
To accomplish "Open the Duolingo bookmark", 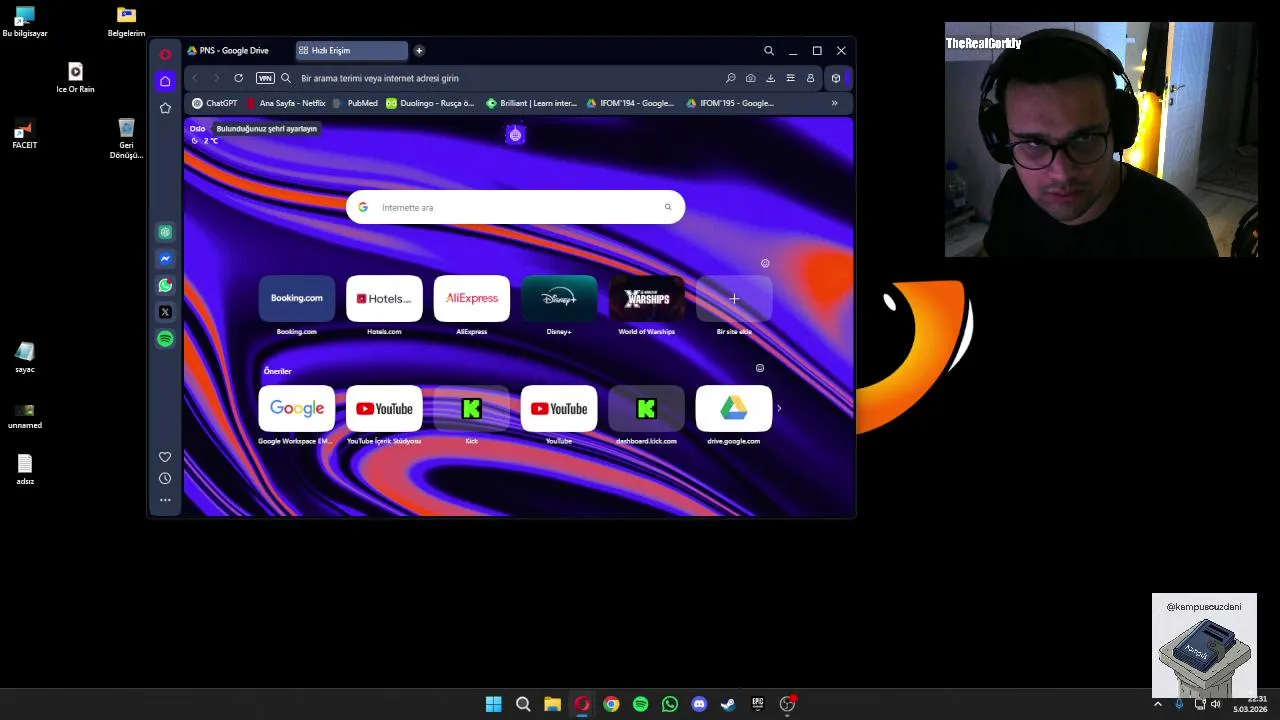I will 430,103.
